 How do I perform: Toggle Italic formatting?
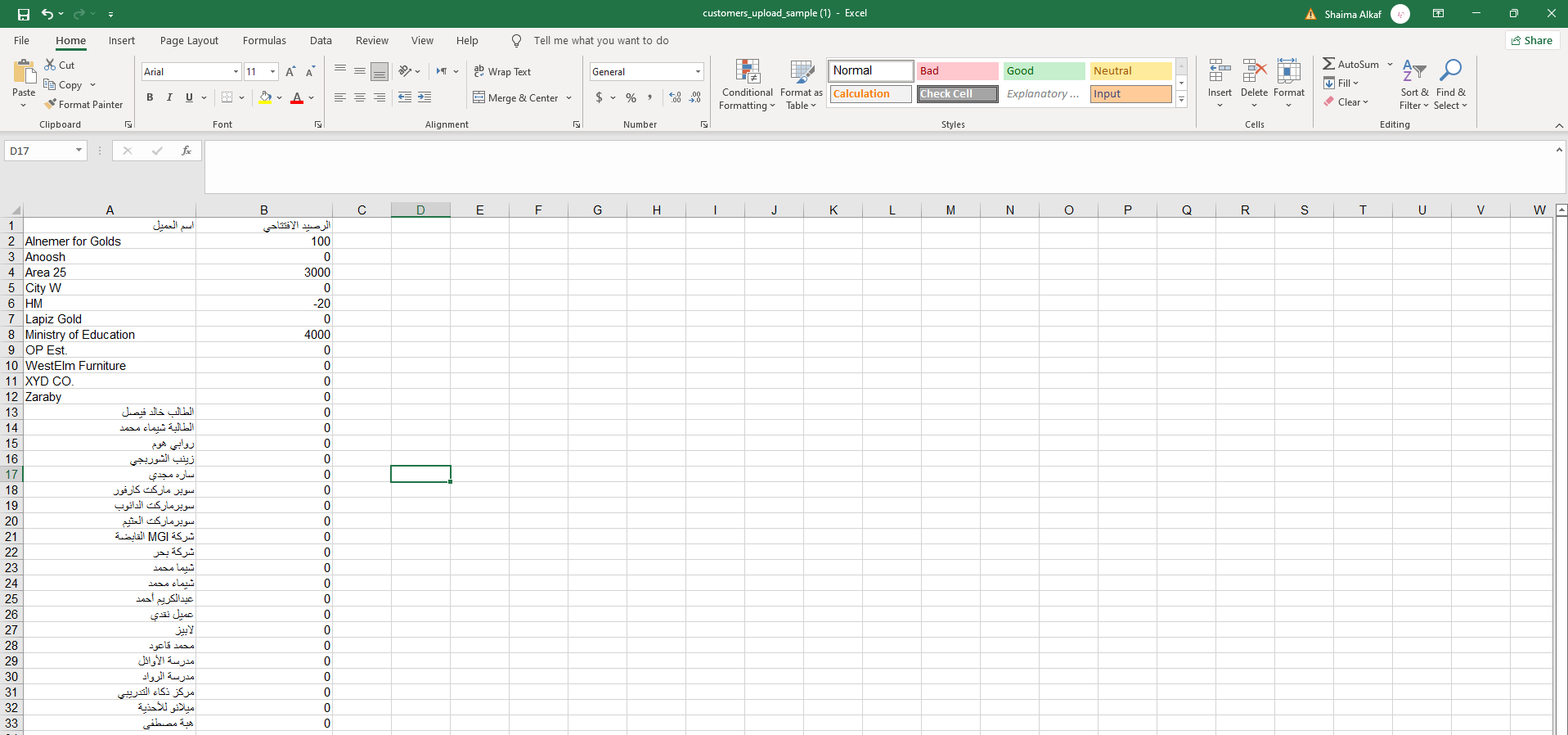pos(169,97)
